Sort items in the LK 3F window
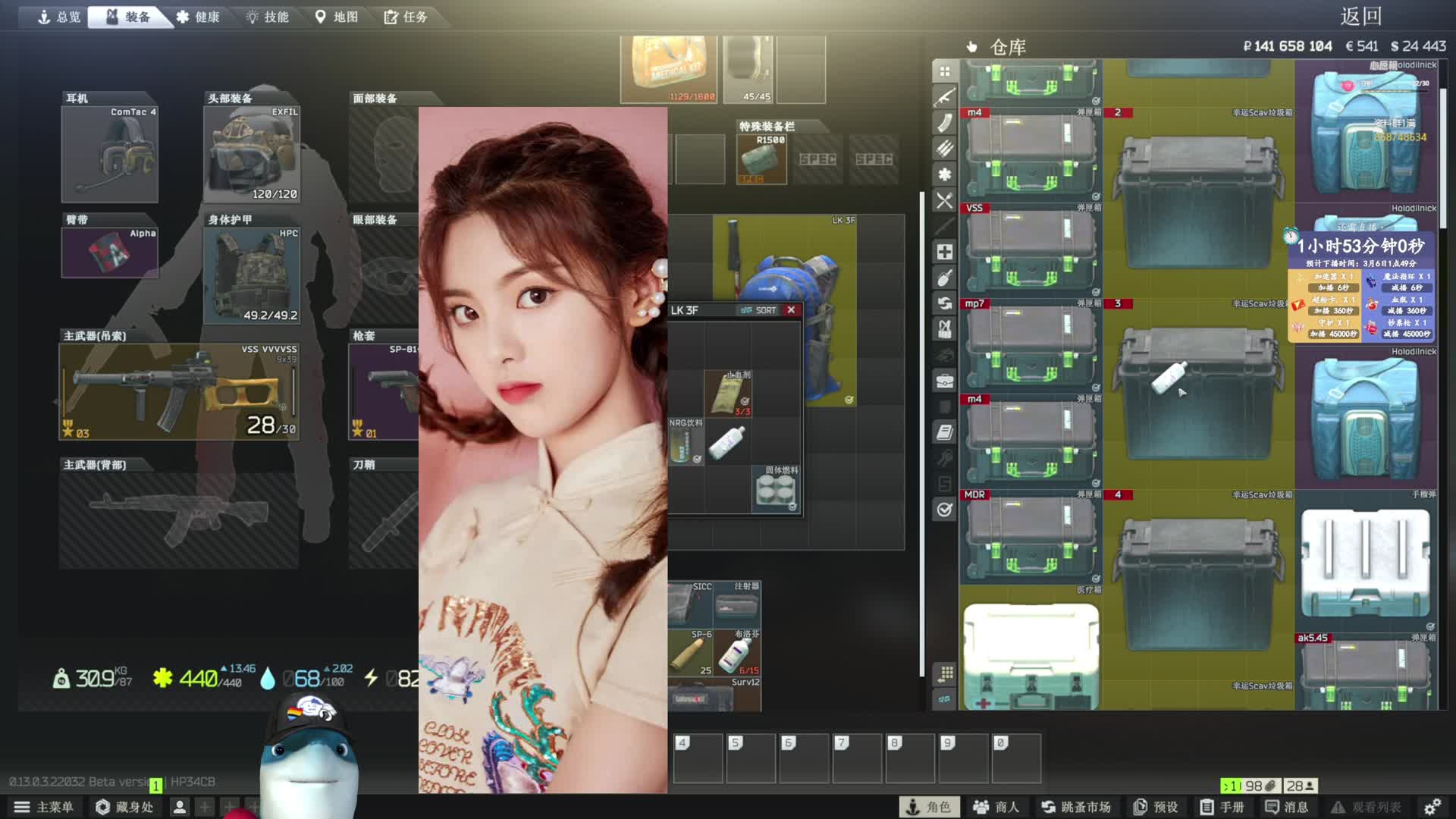The width and height of the screenshot is (1456, 819). pos(759,310)
